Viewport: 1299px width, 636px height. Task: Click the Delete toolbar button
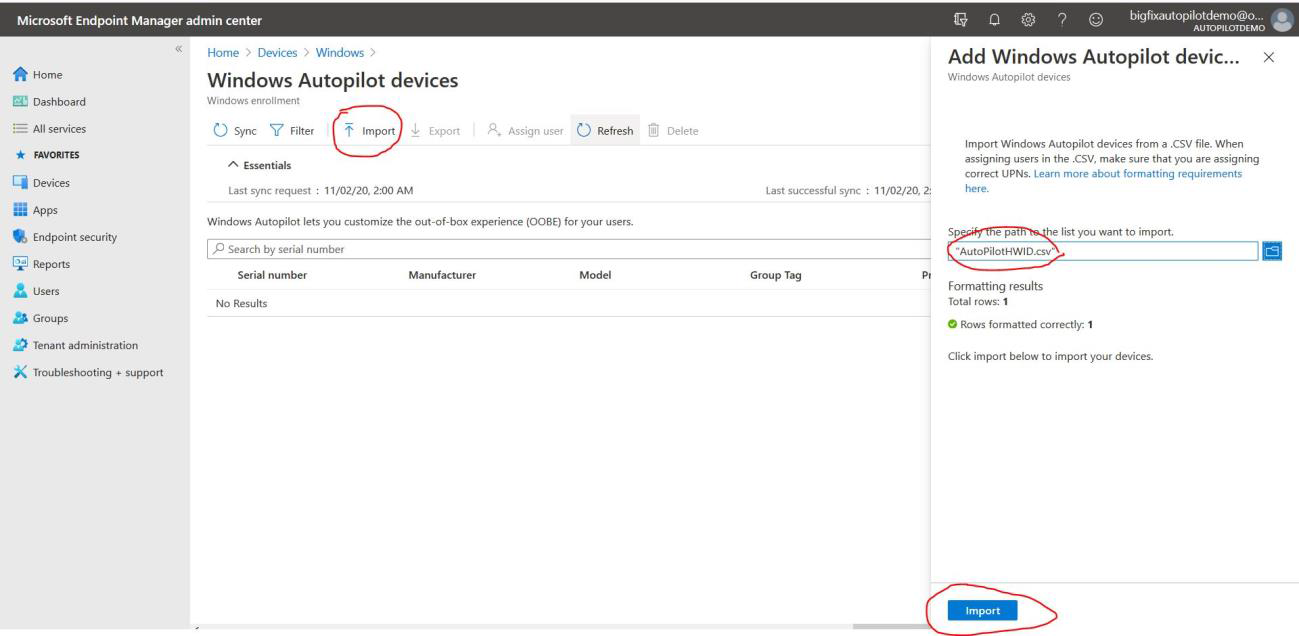[x=674, y=131]
